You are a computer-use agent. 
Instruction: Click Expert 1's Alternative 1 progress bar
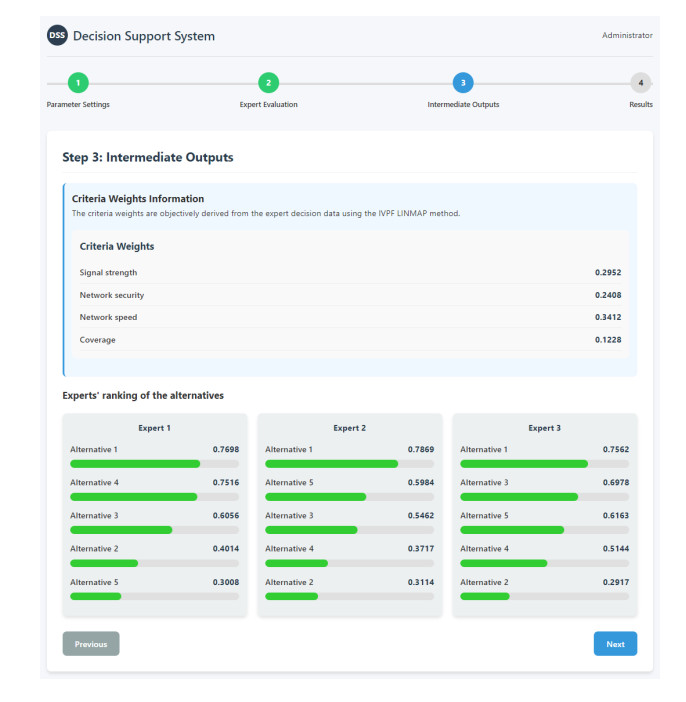pos(154,464)
